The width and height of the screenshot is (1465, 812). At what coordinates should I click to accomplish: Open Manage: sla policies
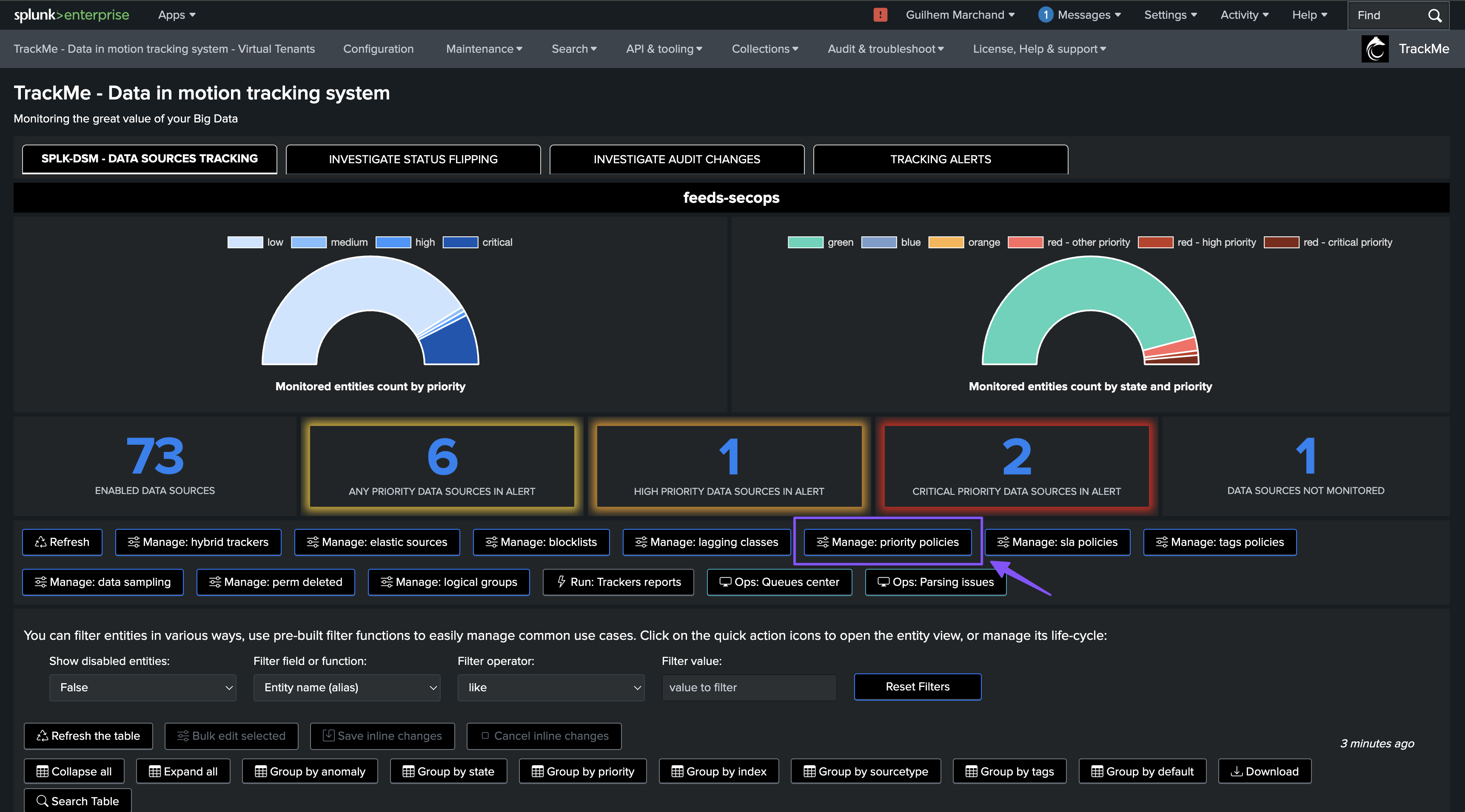1057,542
